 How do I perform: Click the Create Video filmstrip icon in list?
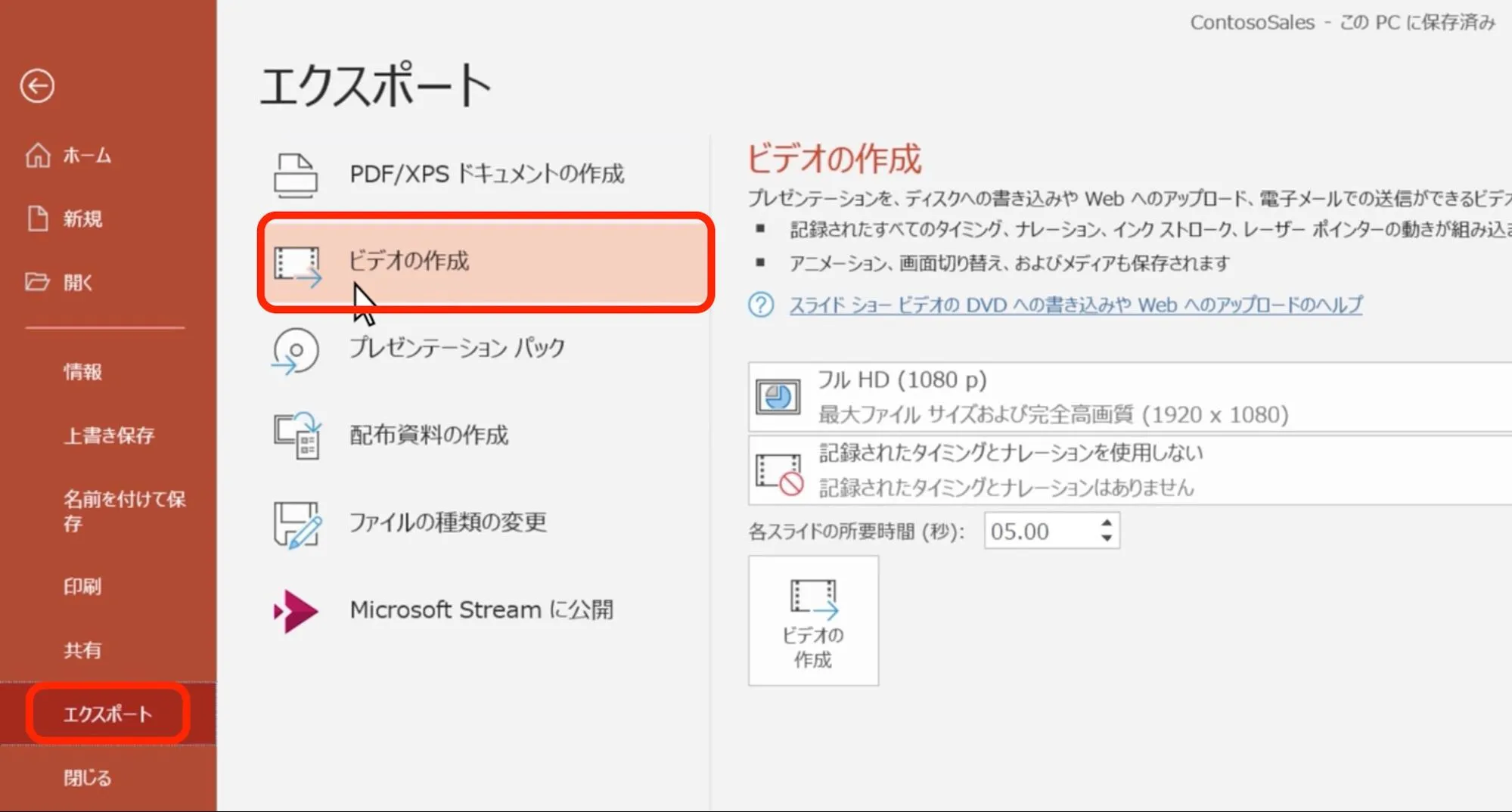pyautogui.click(x=297, y=265)
